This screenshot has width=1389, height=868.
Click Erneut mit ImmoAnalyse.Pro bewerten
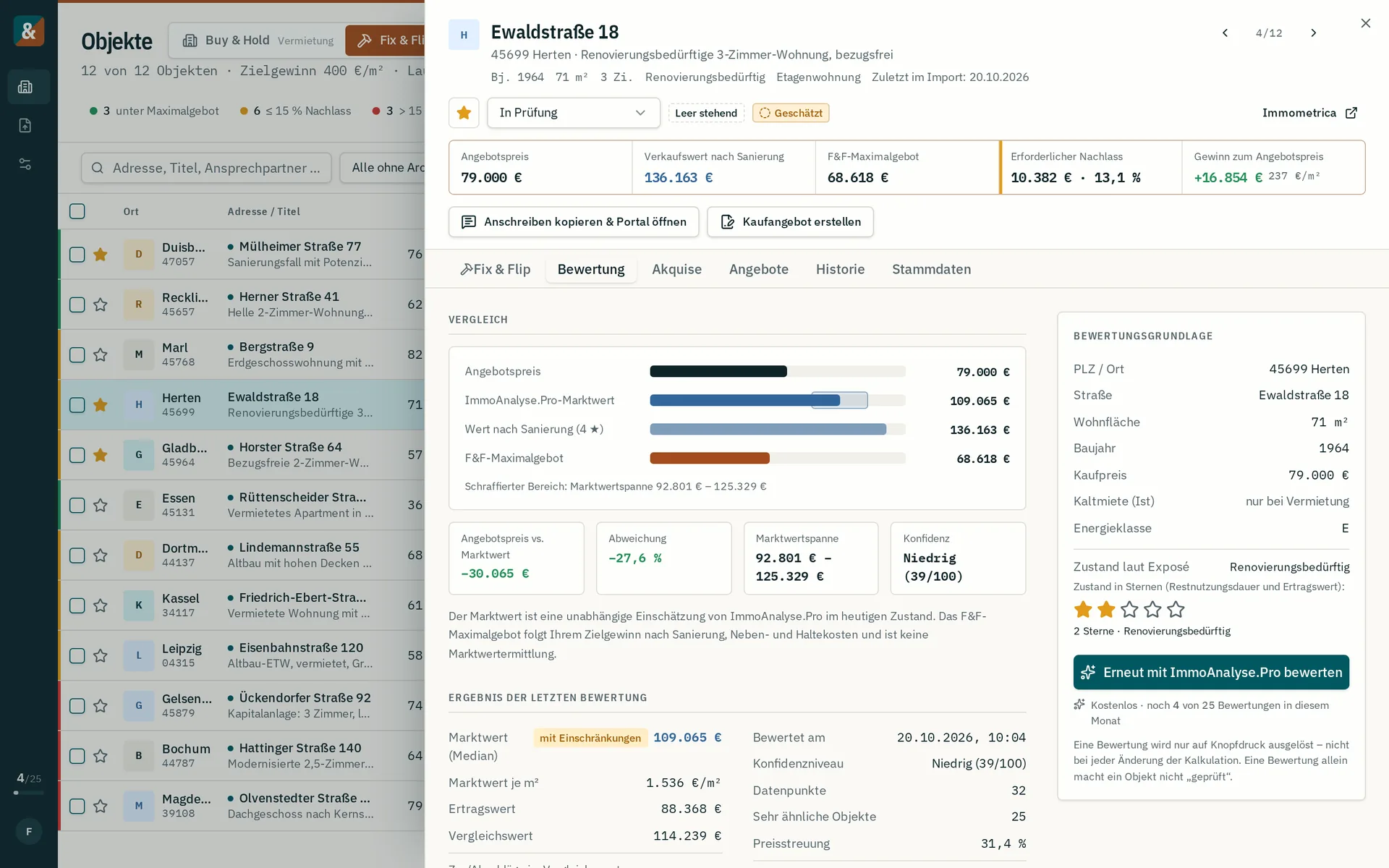coord(1211,673)
